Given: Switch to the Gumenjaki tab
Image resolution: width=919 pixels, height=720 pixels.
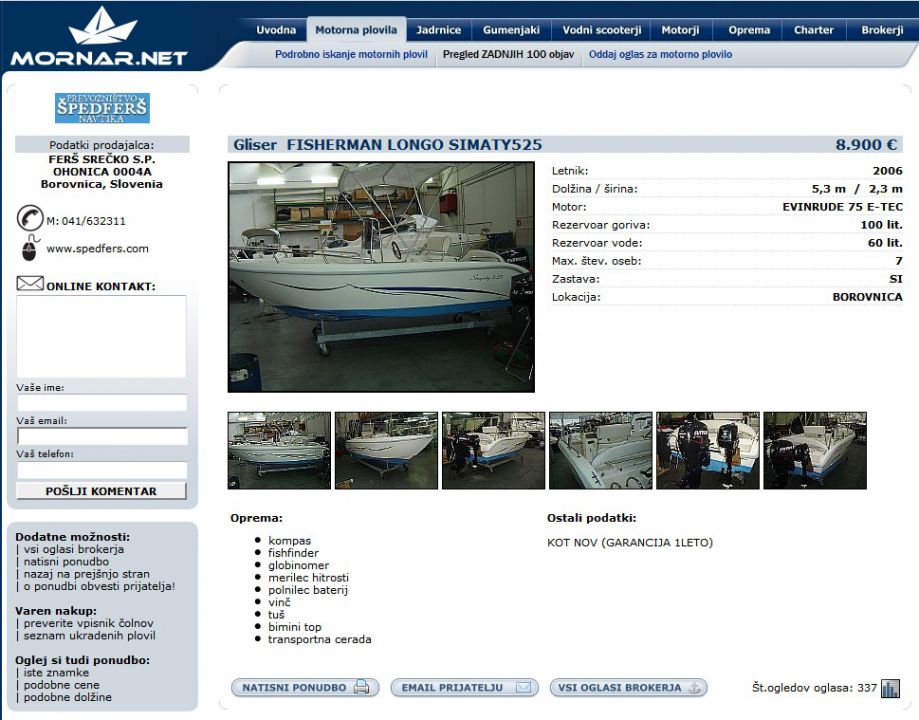Looking at the screenshot, I should [x=511, y=30].
